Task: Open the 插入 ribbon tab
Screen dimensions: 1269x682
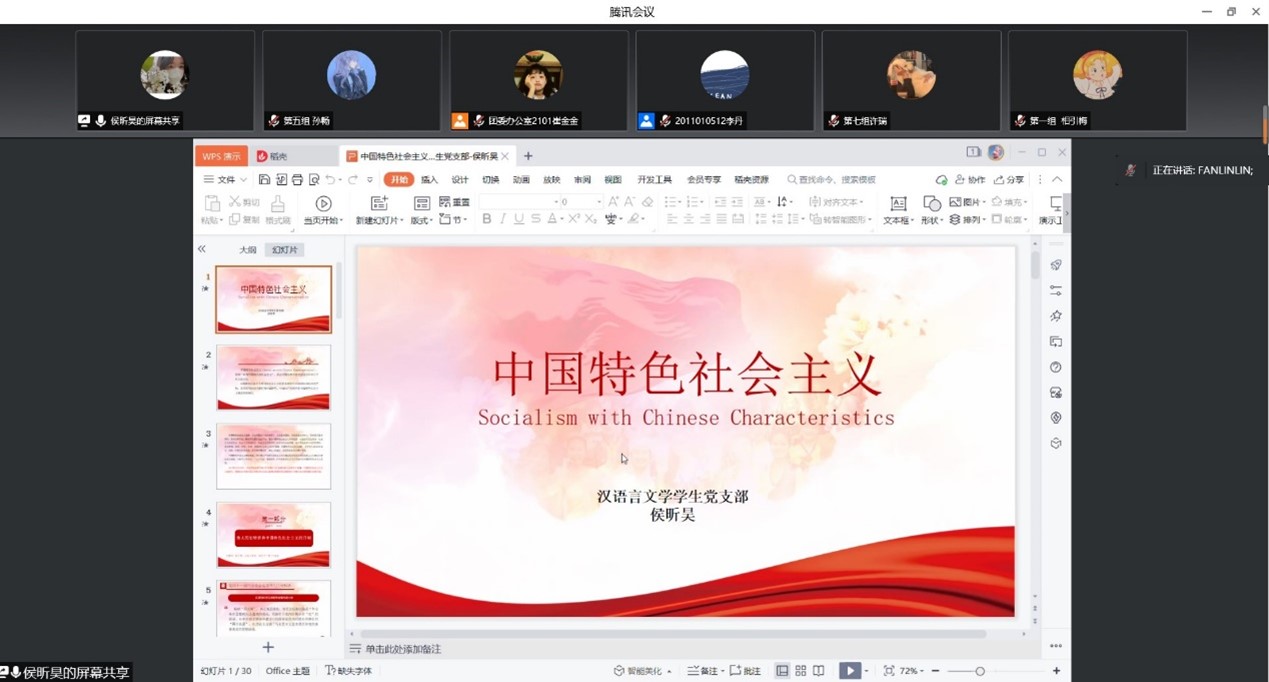Action: click(429, 180)
